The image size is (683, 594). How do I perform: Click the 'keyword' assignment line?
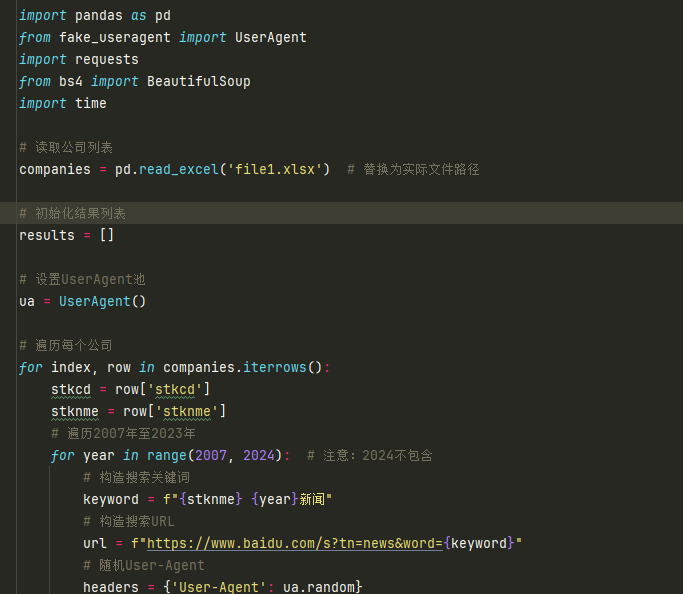[x=207, y=500]
